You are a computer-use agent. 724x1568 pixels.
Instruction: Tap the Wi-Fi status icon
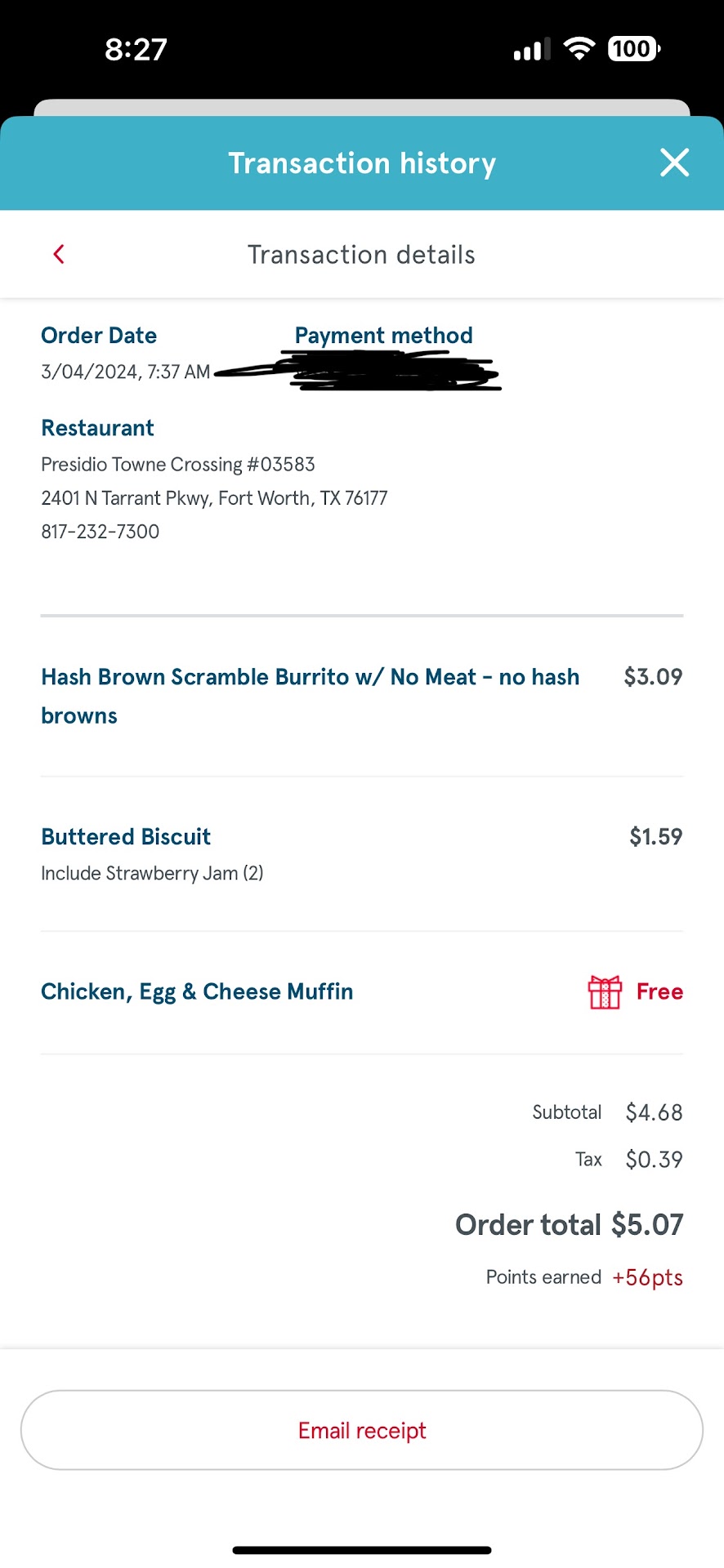pos(579,49)
